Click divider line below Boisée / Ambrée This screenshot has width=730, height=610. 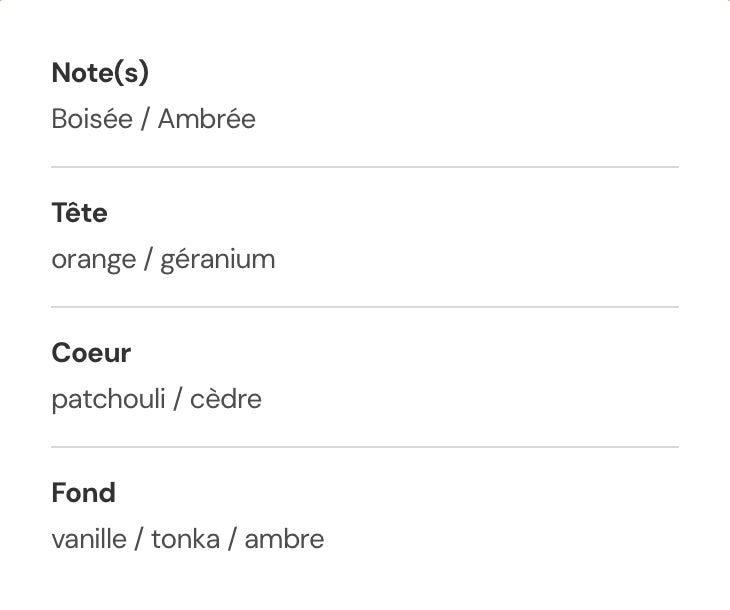[365, 167]
